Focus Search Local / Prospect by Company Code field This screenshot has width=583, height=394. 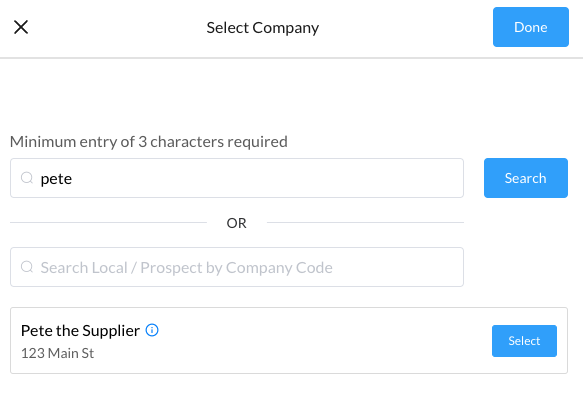(x=237, y=267)
